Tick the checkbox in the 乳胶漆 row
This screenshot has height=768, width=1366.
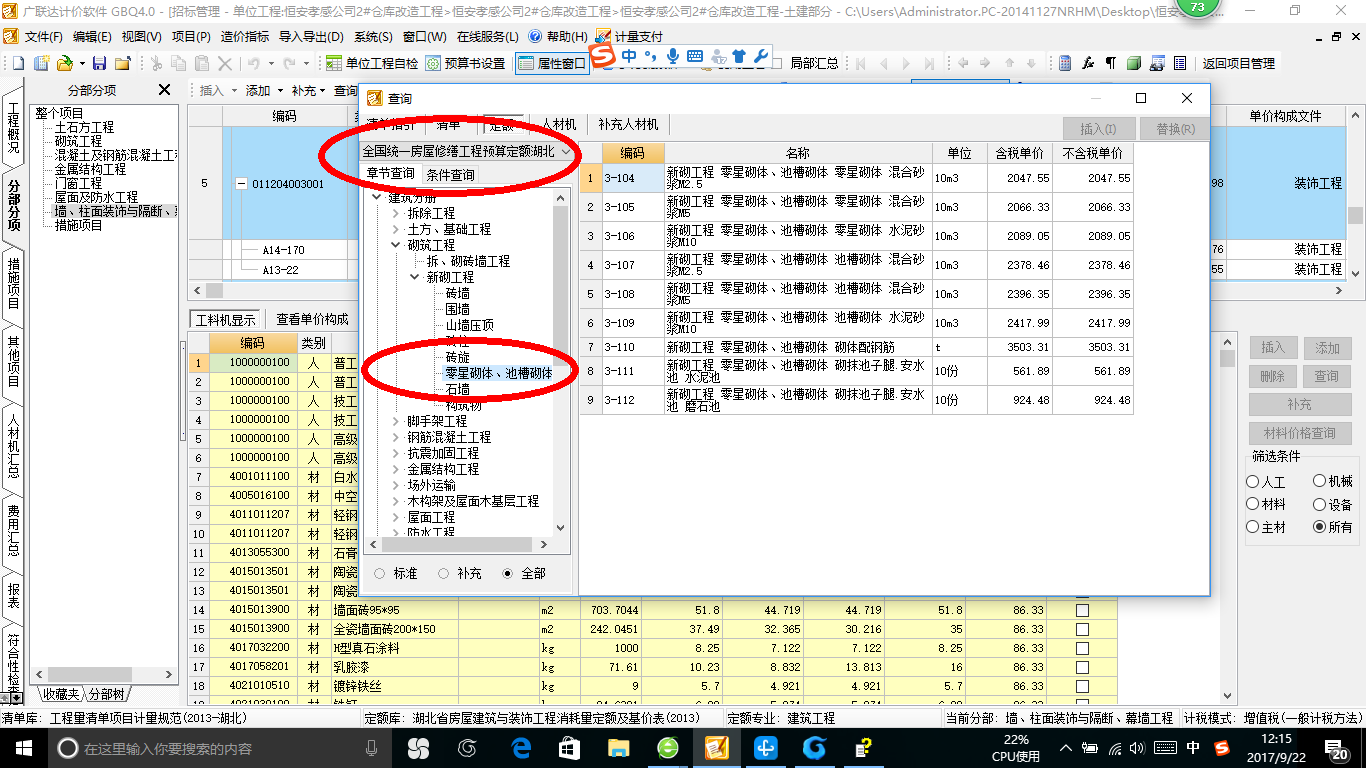coord(1082,667)
